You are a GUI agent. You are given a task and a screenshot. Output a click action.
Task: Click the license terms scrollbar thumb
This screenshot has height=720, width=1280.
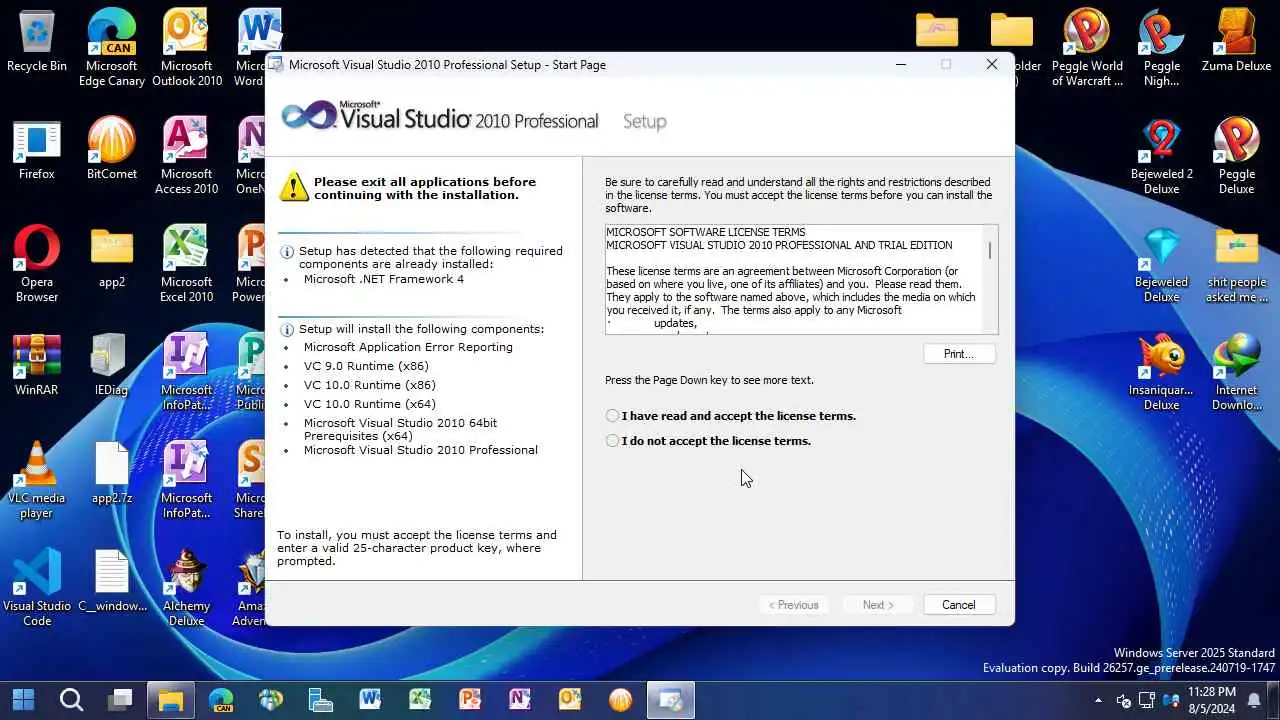point(990,250)
